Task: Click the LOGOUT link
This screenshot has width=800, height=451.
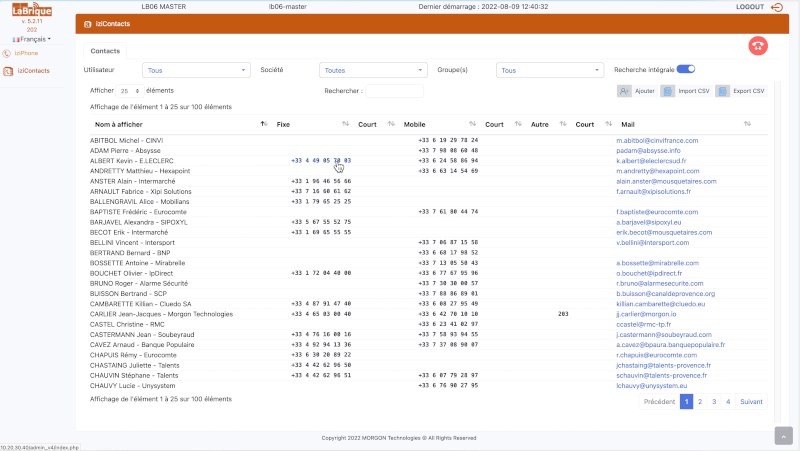Action: (x=750, y=7)
